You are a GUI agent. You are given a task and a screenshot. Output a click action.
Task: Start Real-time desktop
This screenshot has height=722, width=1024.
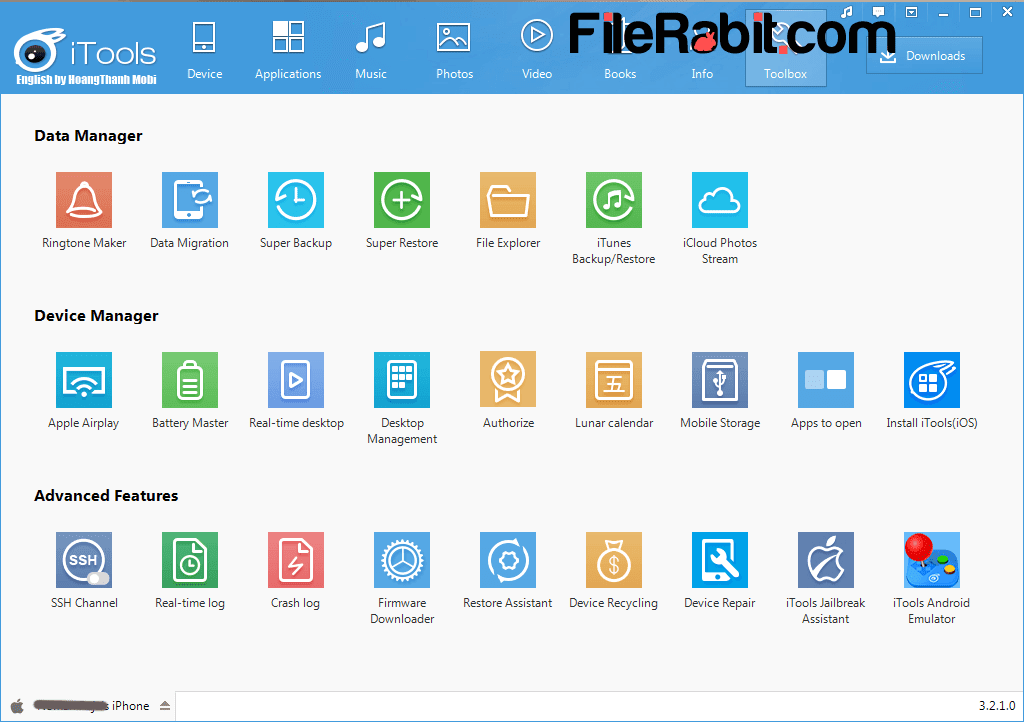[x=296, y=380]
